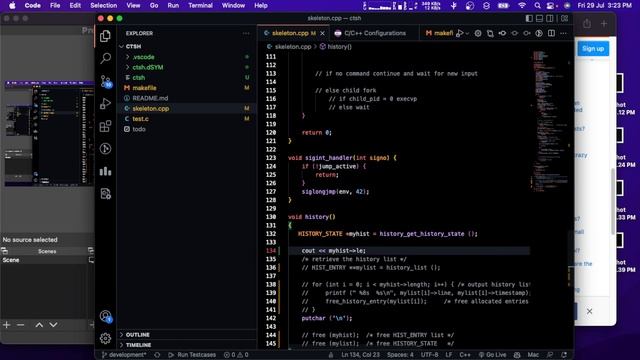Click LF end-of-line selector
The height and width of the screenshot is (360, 640).
[449, 355]
